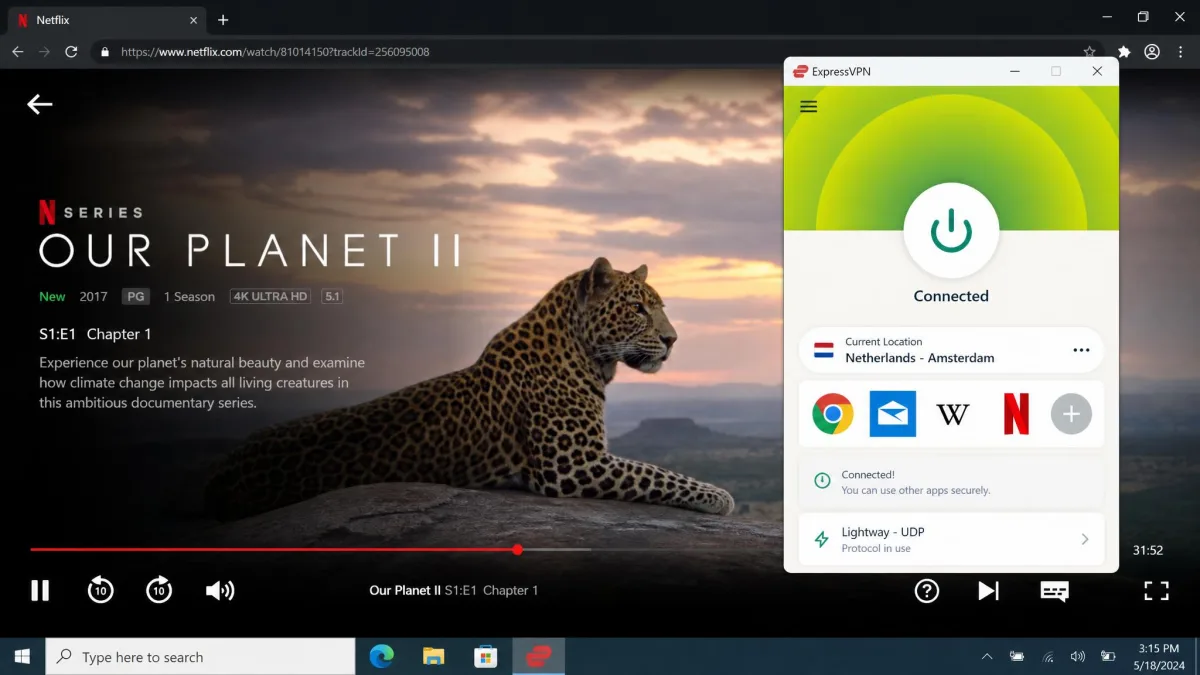Click the taskbar search box

click(200, 657)
